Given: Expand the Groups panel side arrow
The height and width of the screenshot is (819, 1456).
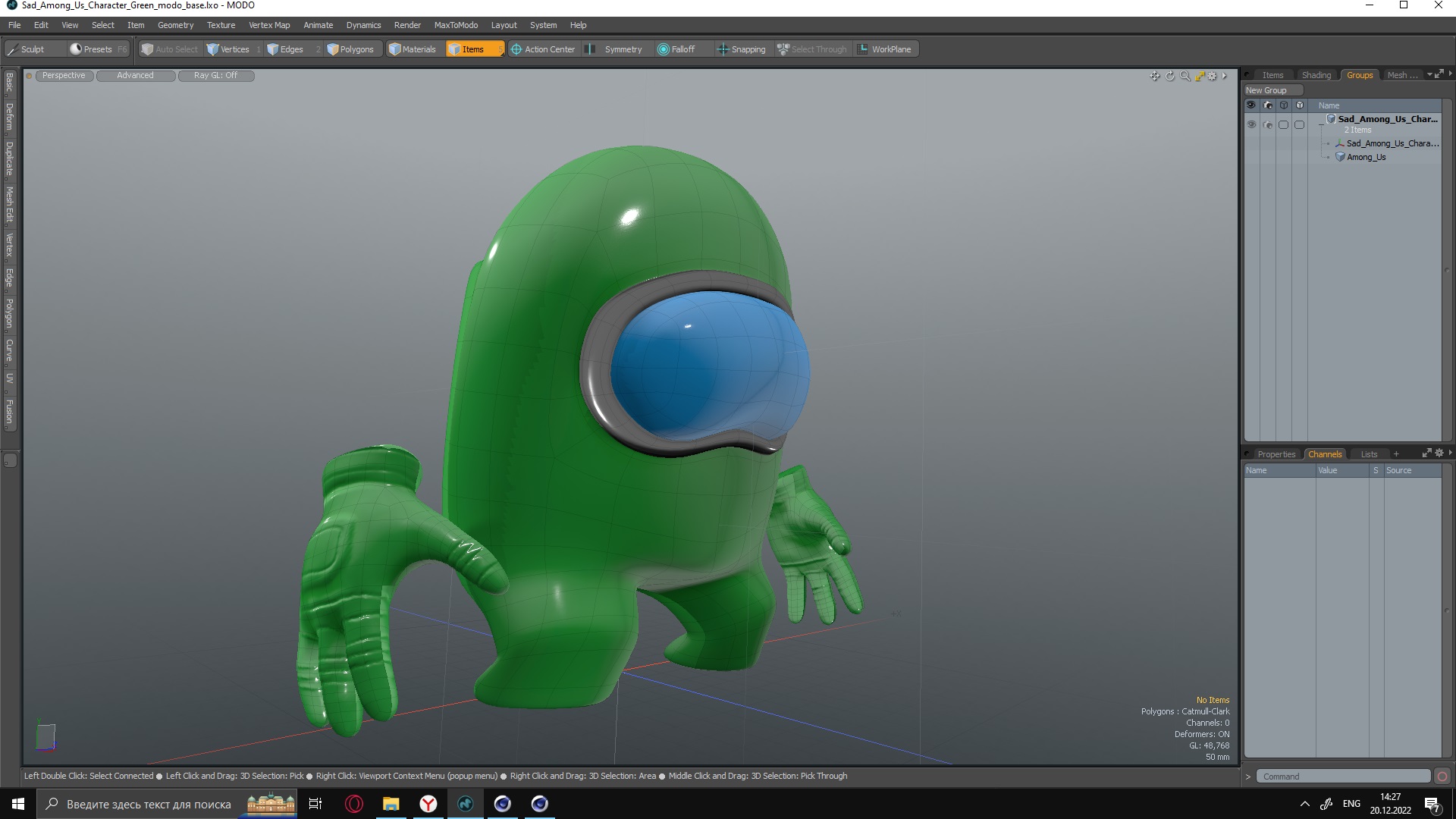Looking at the screenshot, I should click(1450, 74).
